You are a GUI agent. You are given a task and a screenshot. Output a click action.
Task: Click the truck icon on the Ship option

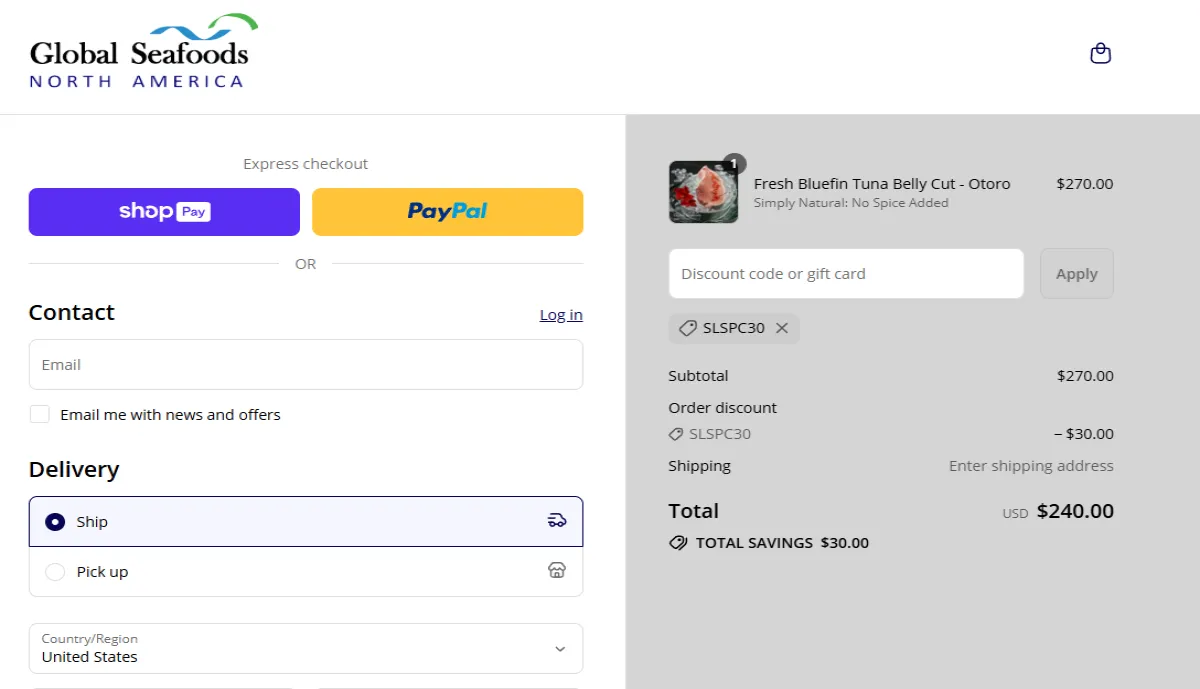[557, 520]
